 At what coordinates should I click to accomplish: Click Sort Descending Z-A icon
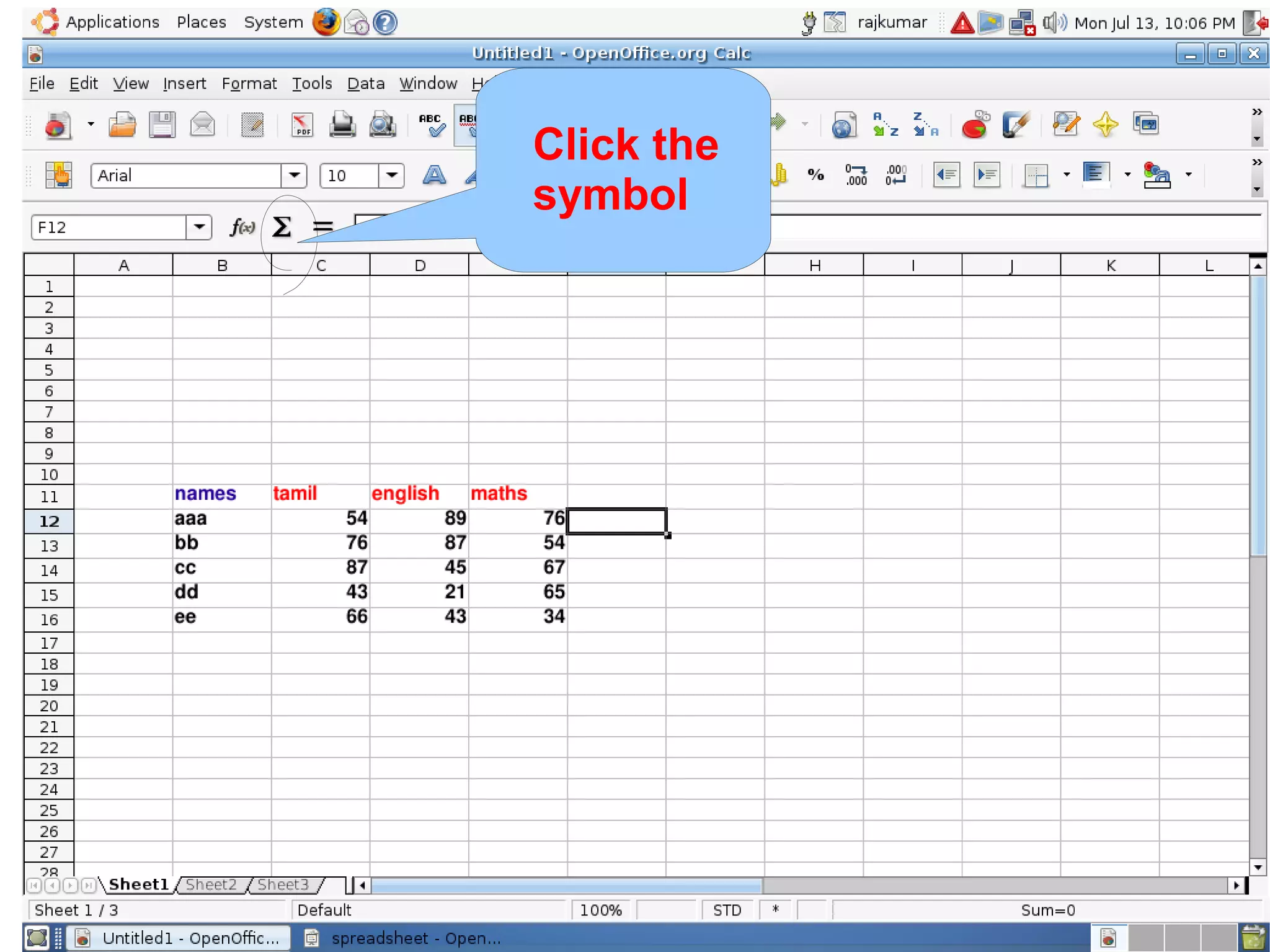925,125
